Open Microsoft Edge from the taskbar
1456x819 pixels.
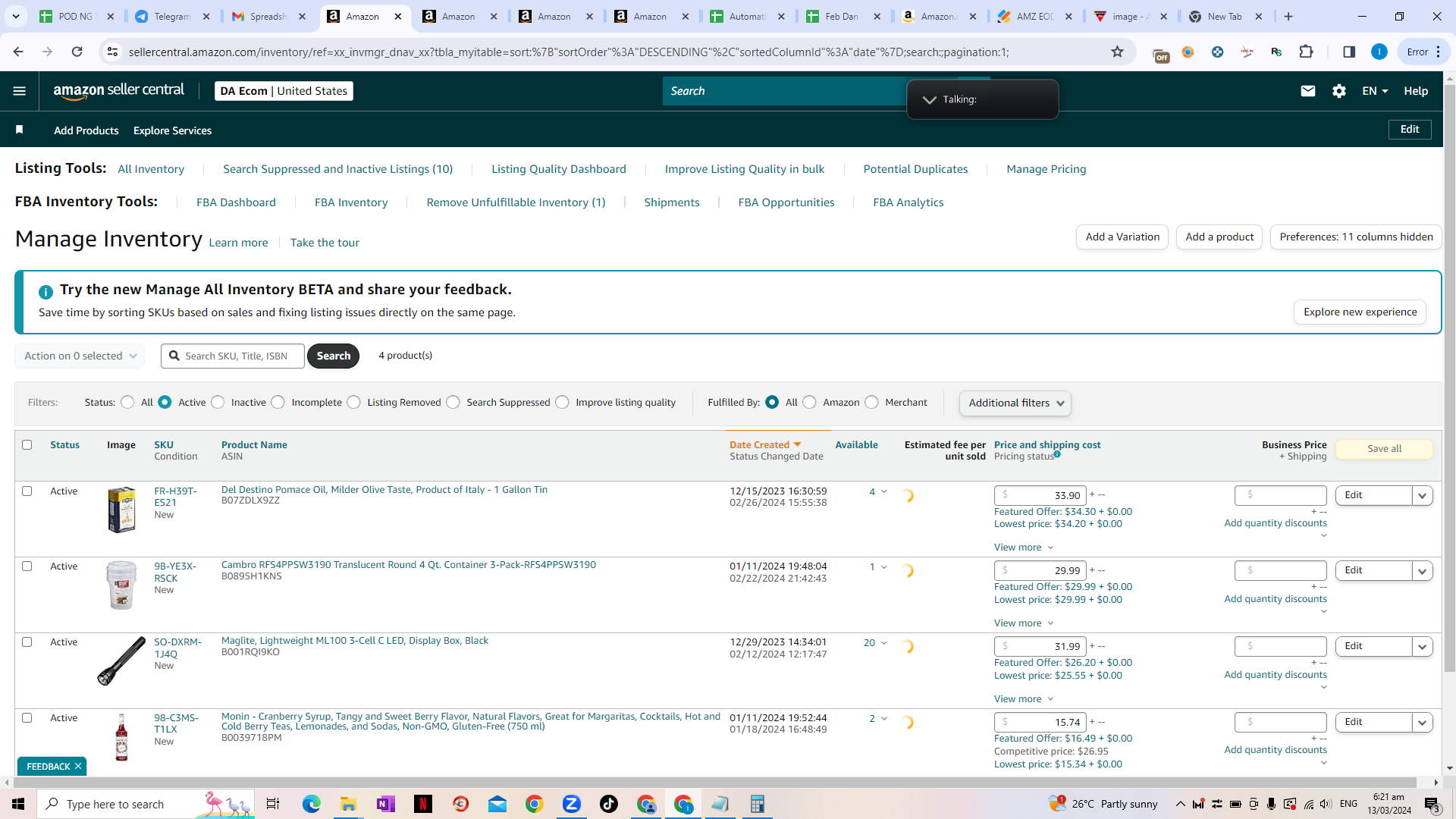click(312, 804)
